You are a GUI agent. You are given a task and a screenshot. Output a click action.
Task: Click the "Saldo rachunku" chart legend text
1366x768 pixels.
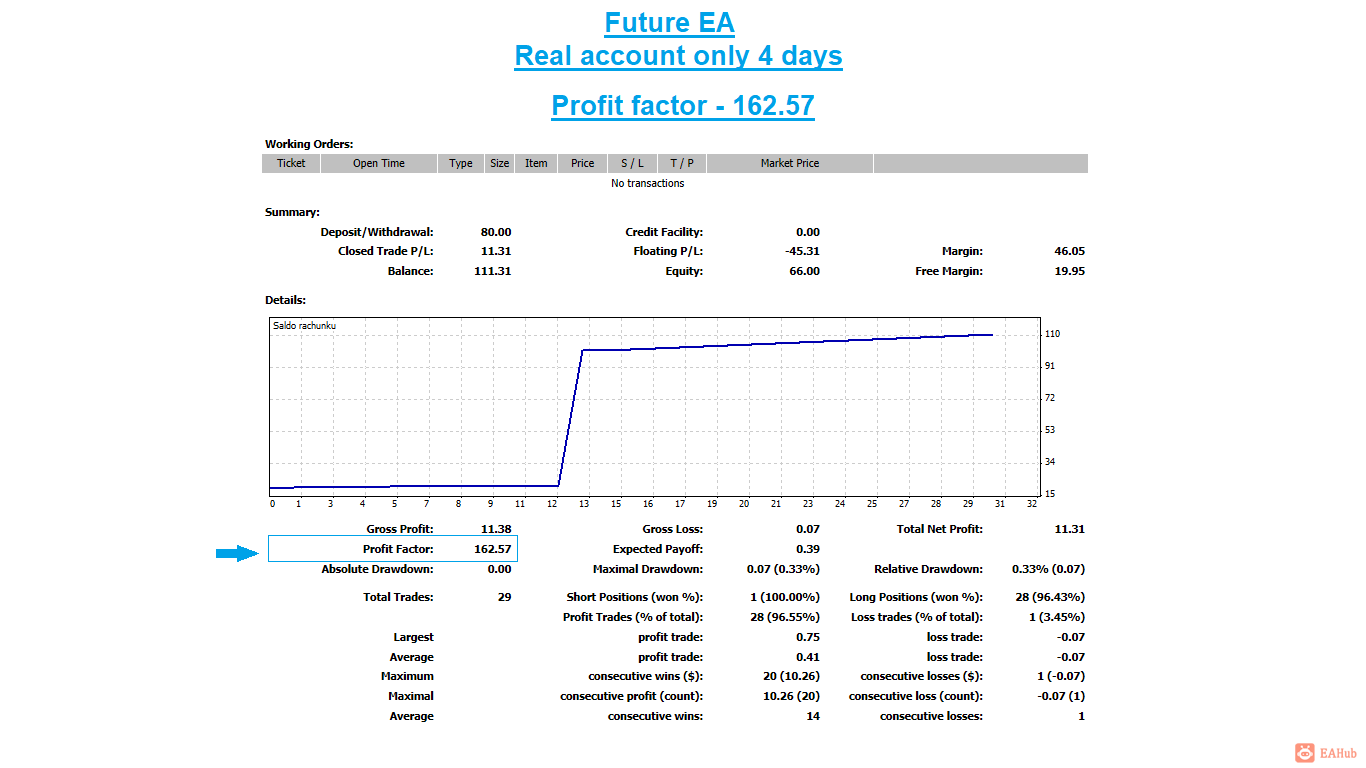click(x=304, y=325)
